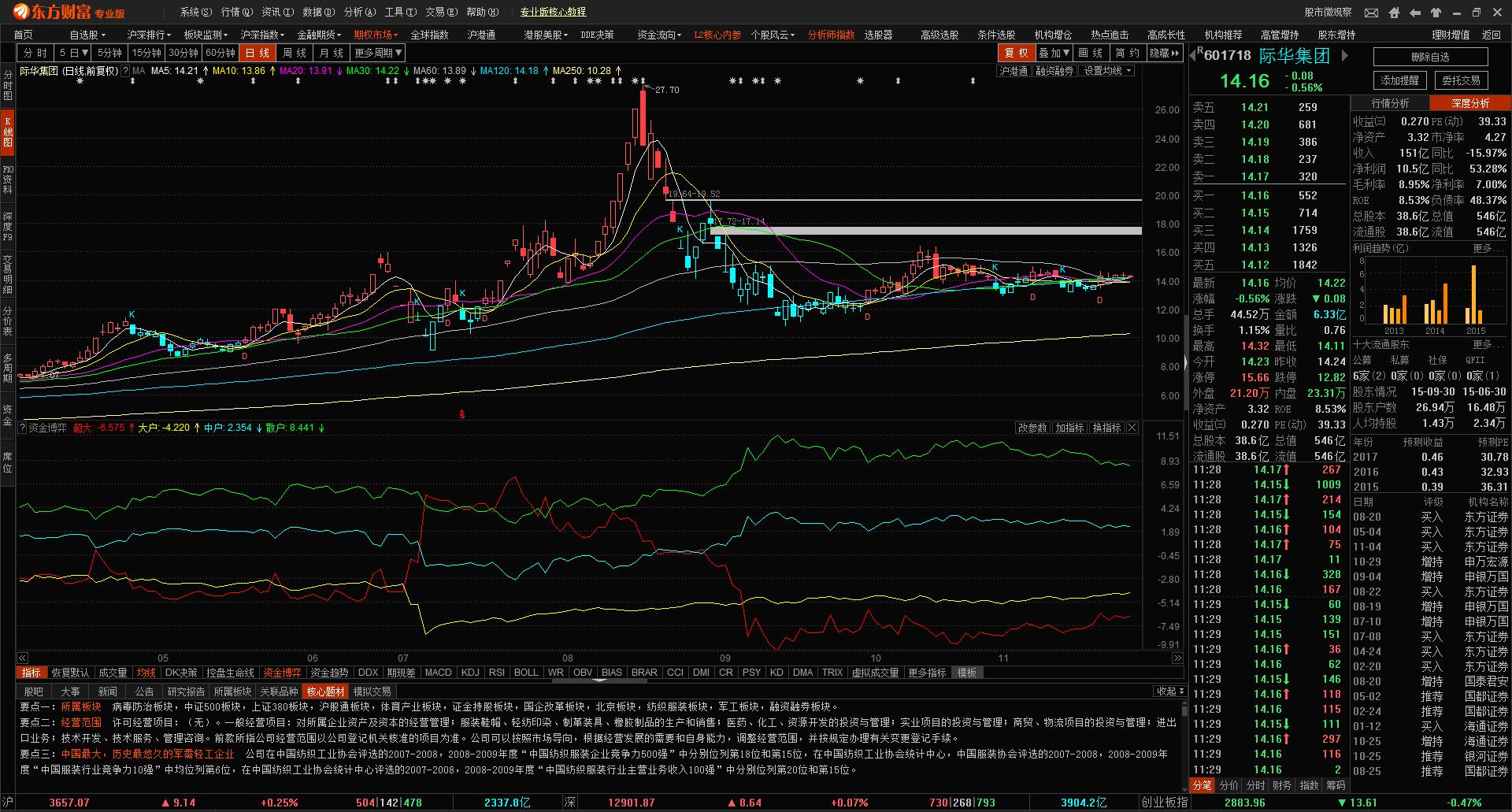
Task: Click the 2015 profit trend bar group
Action: pos(1474,296)
